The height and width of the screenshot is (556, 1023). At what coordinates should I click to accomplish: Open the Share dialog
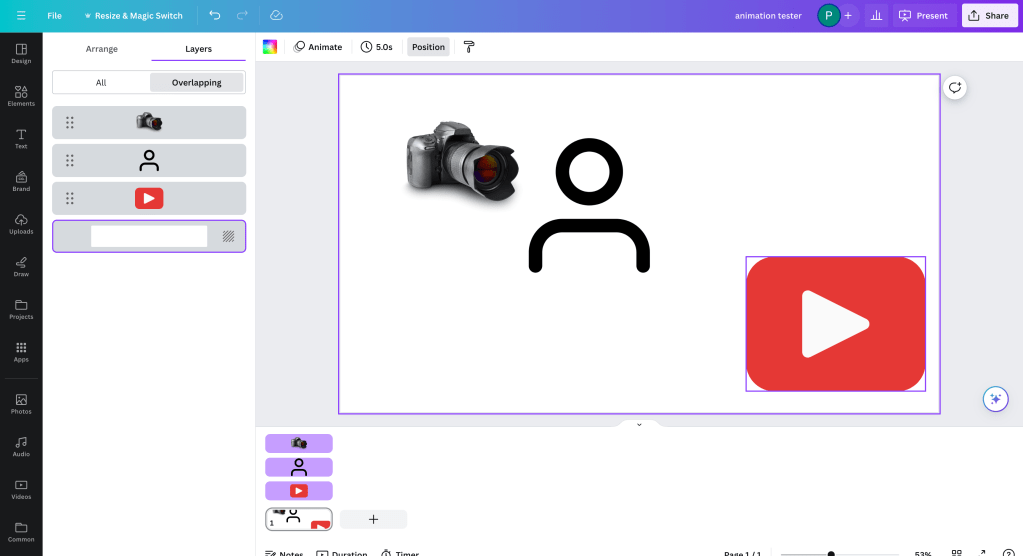[988, 16]
